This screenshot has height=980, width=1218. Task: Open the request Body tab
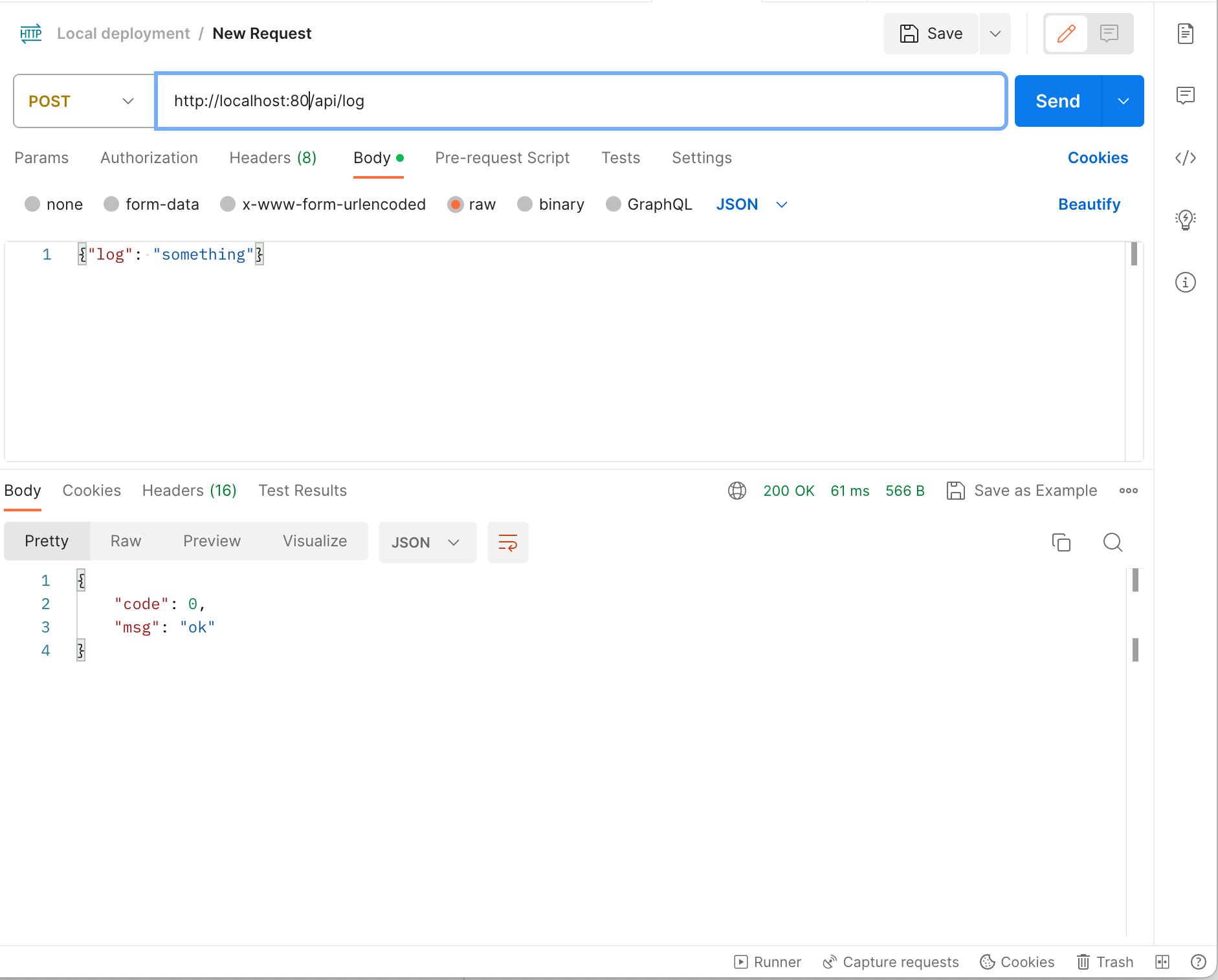tap(379, 158)
